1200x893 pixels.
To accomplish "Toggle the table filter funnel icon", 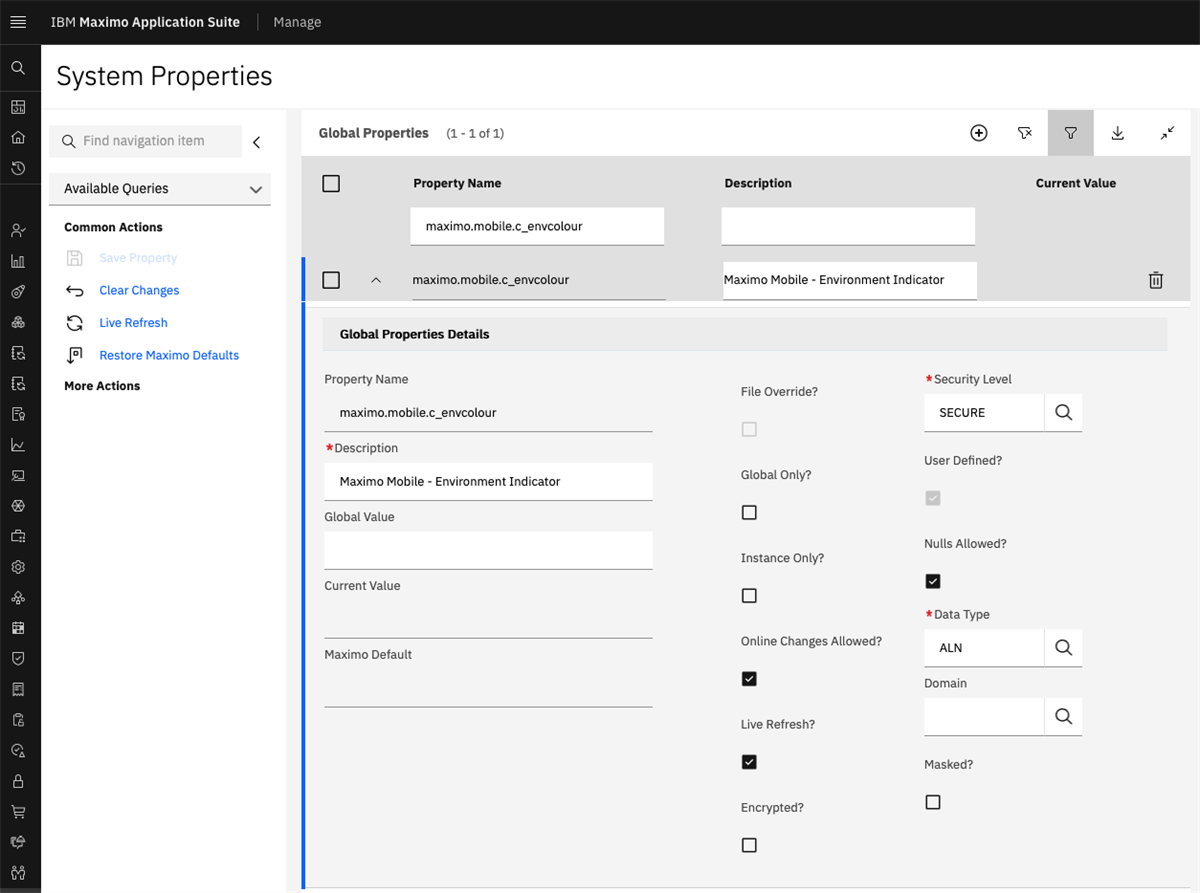I will pyautogui.click(x=1071, y=133).
